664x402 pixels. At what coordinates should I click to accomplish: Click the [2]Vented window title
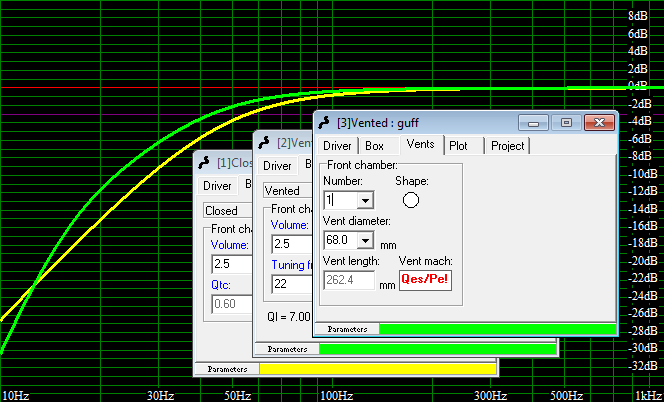[x=294, y=143]
